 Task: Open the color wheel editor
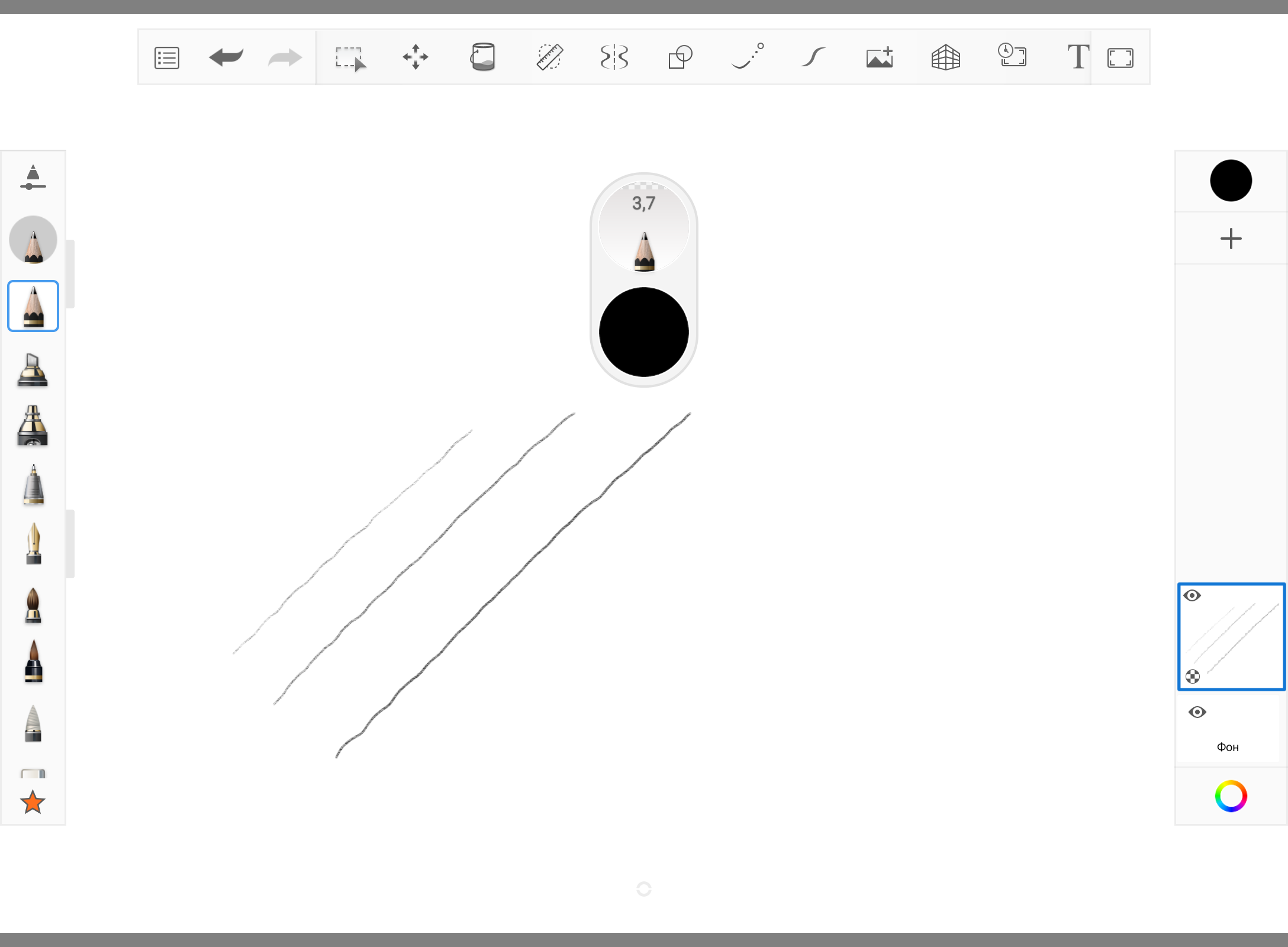(1231, 796)
